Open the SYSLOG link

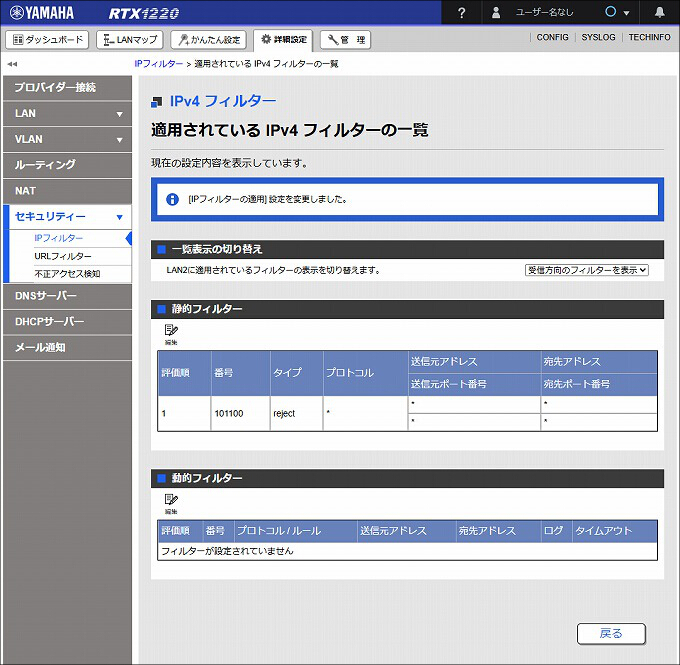(x=598, y=37)
